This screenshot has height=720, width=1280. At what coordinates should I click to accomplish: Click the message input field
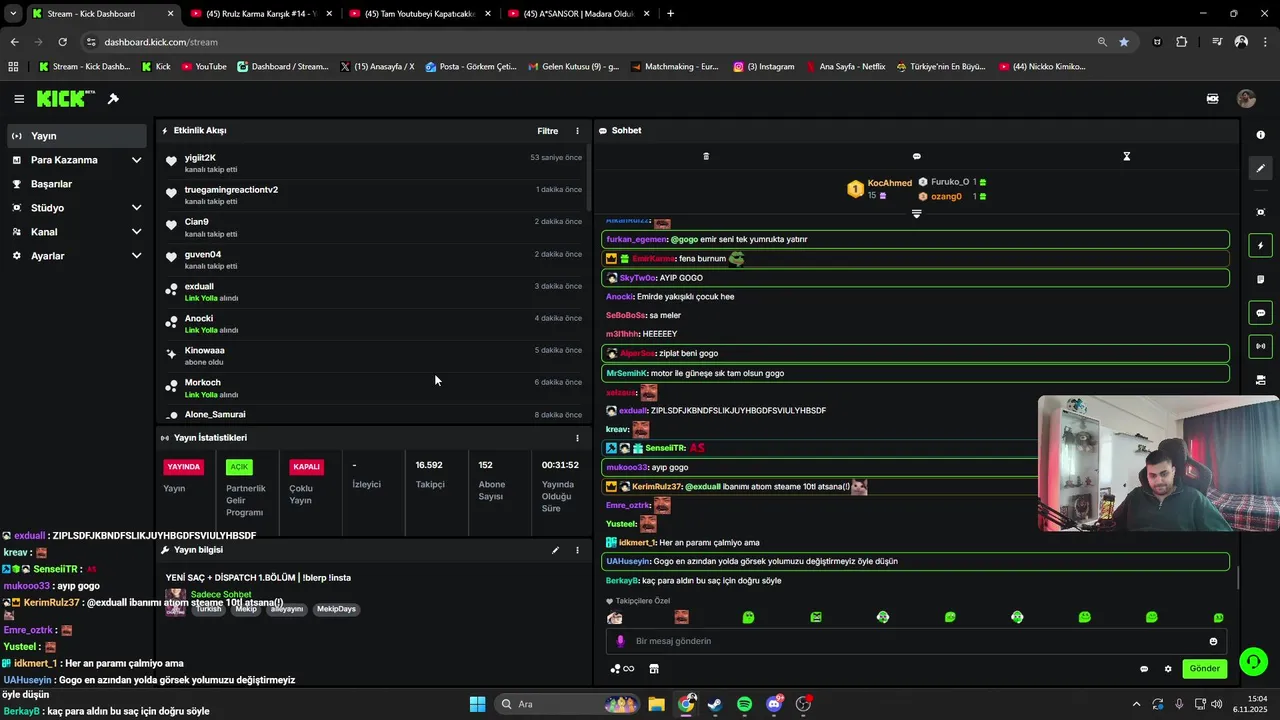pos(915,641)
